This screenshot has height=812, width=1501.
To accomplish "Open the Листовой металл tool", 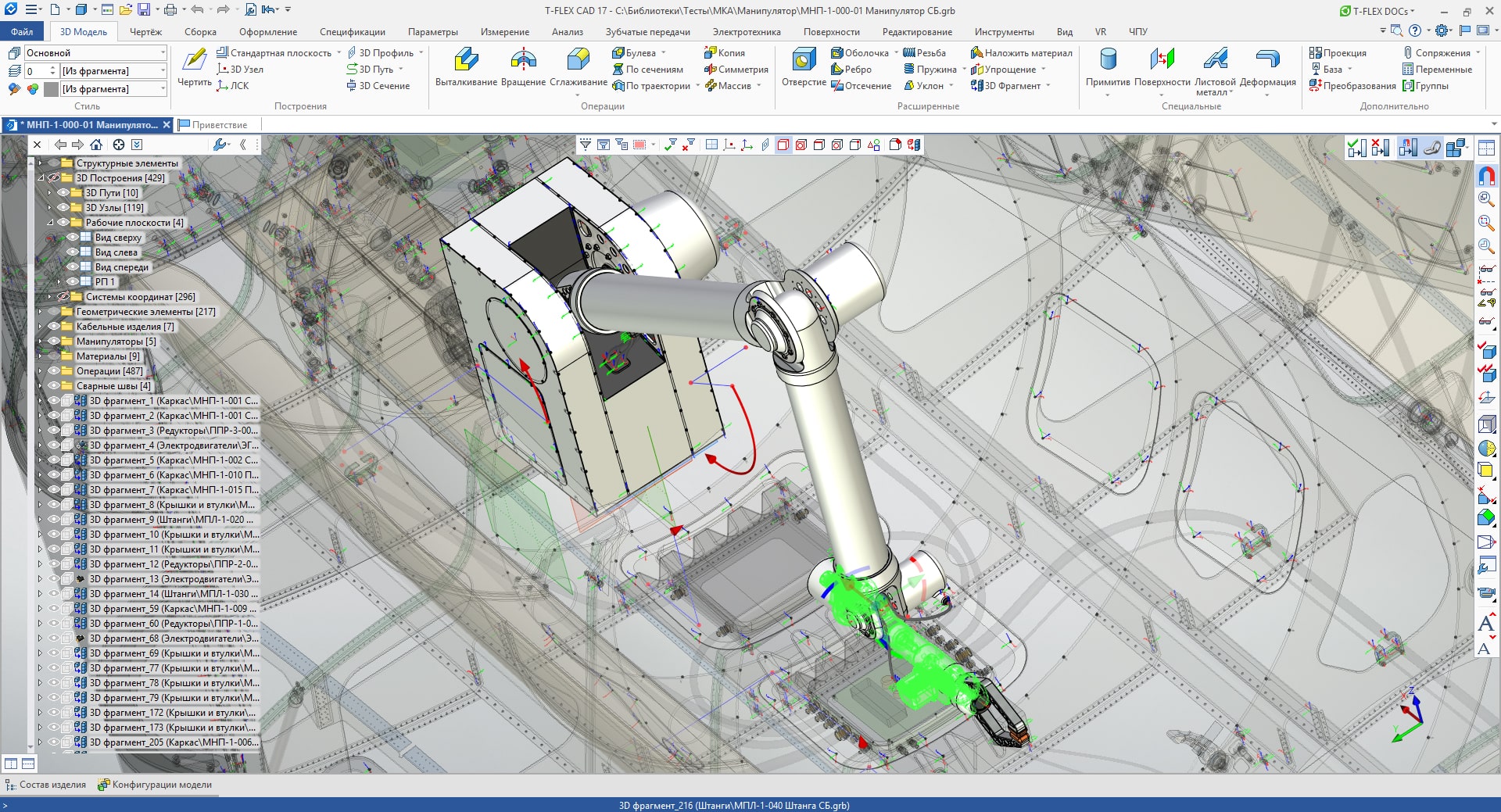I will pyautogui.click(x=1215, y=70).
